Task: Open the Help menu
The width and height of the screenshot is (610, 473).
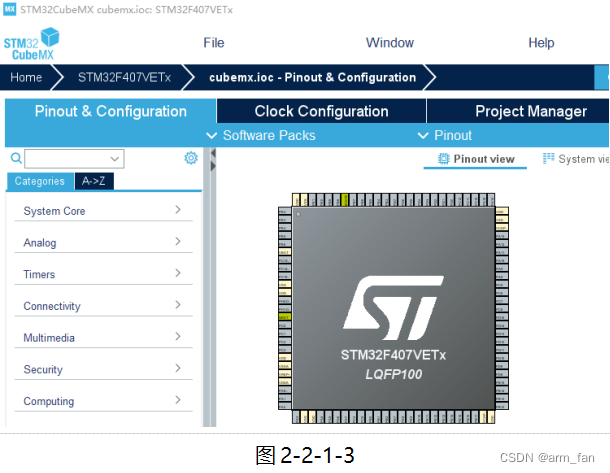Action: coord(541,42)
